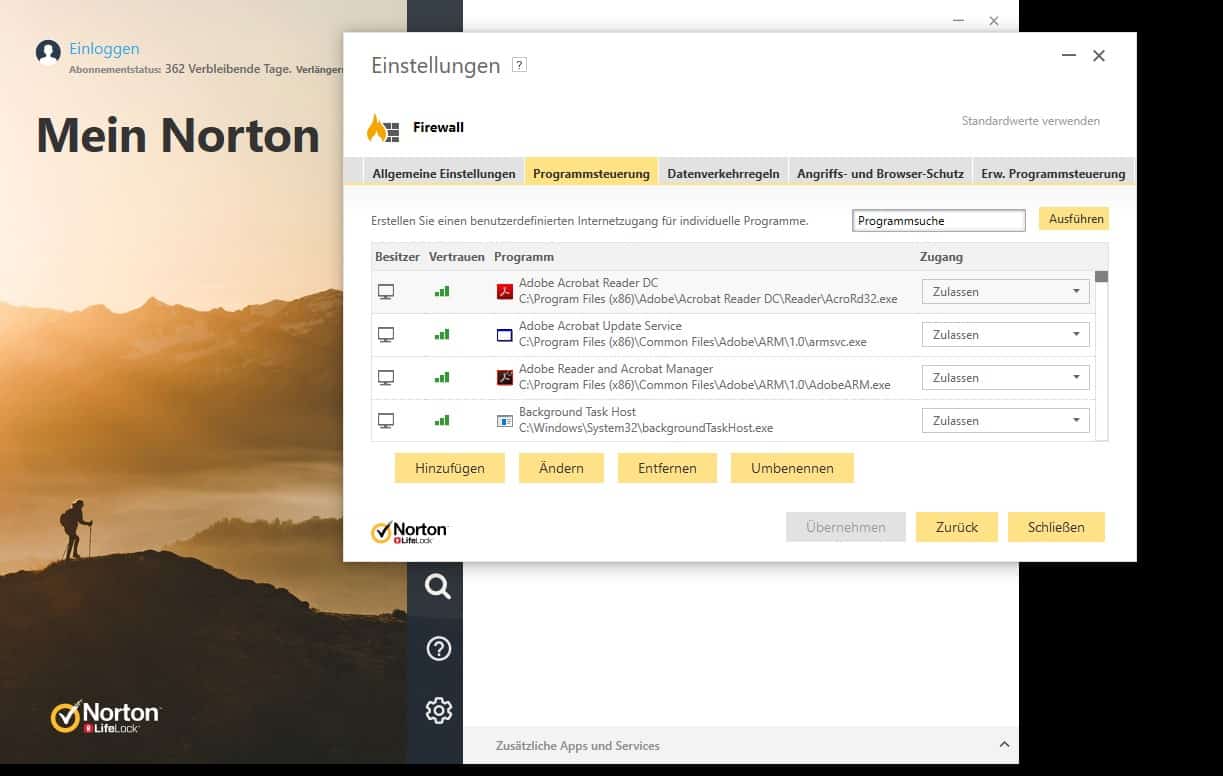Open the help circle icon in Norton sidebar
The width and height of the screenshot is (1223, 776).
pos(438,649)
